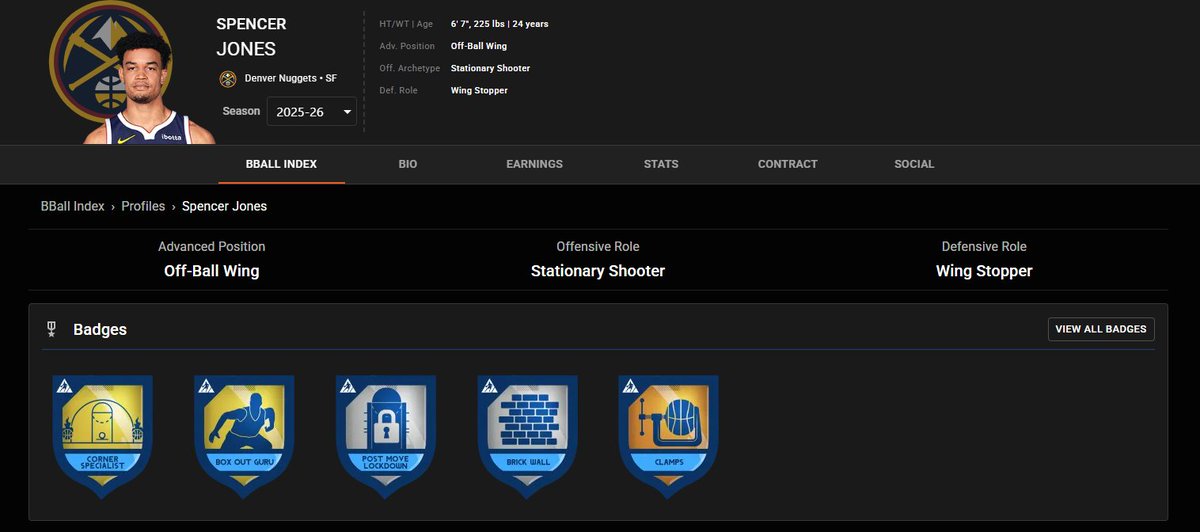Click the large 'Off-Ball Wing' Advanced Position value
This screenshot has width=1200, height=532.
(x=212, y=271)
